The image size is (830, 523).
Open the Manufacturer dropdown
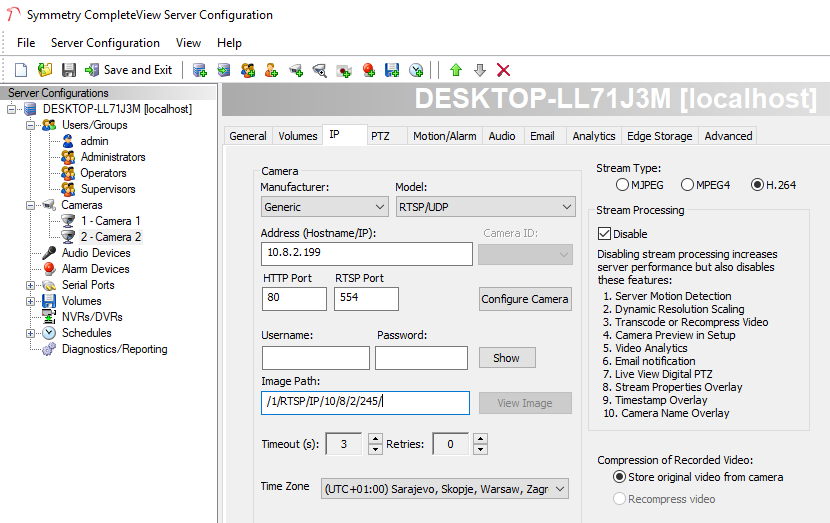(324, 207)
